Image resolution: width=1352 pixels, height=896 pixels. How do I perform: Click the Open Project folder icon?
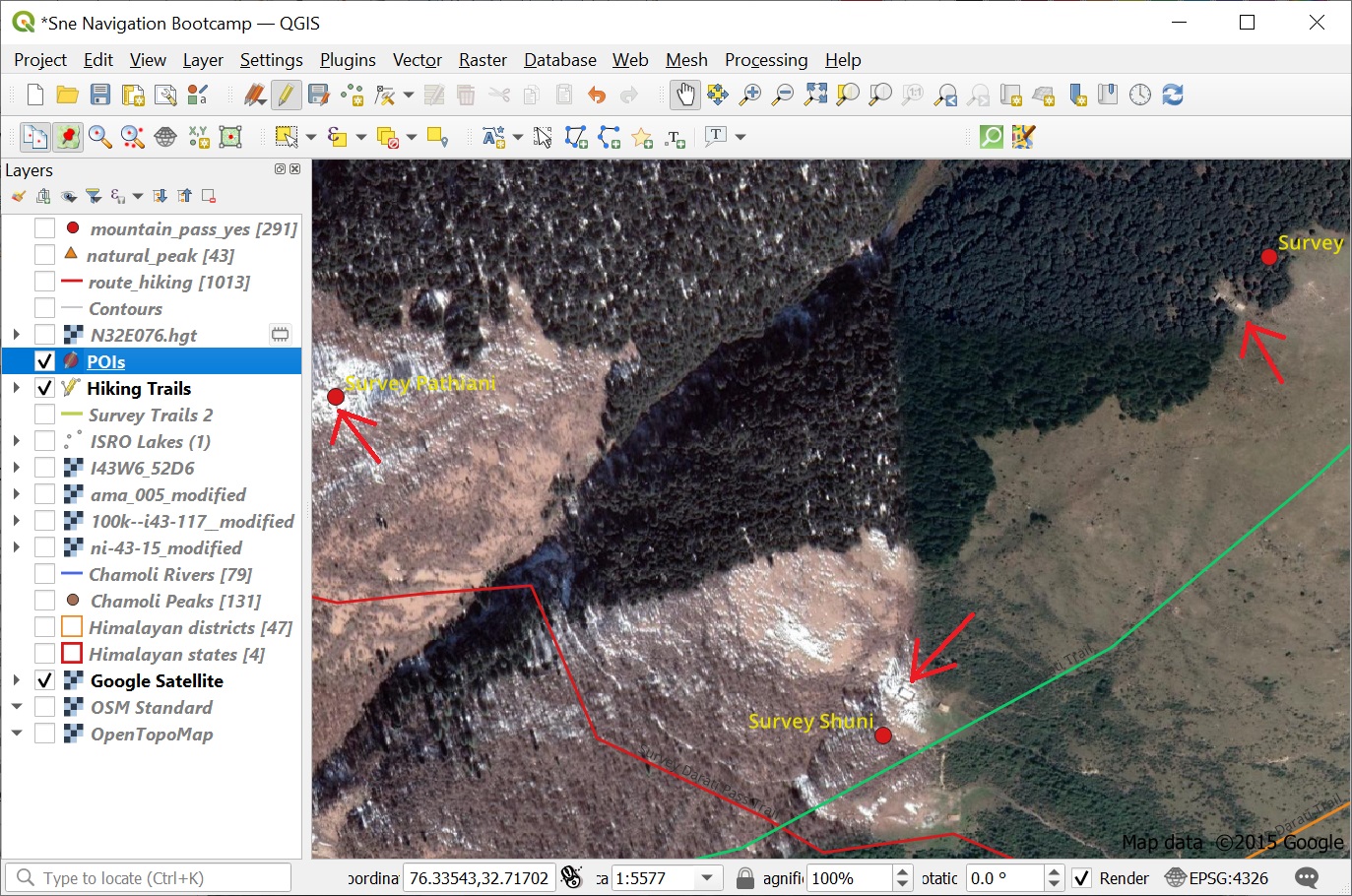(68, 95)
